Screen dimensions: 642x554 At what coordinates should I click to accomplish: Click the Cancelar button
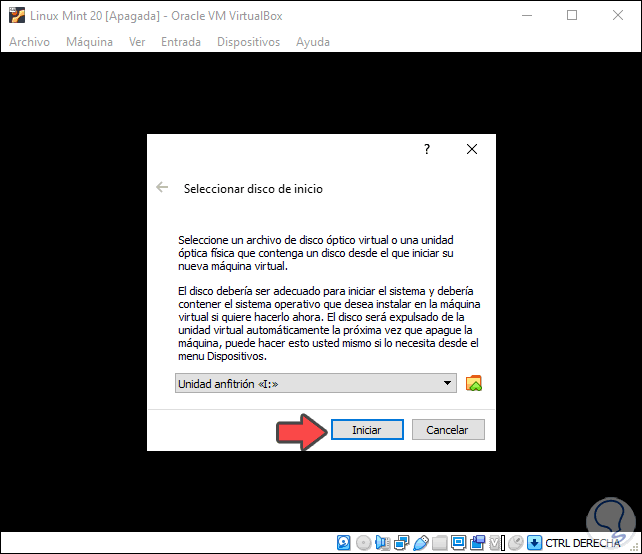coord(448,430)
